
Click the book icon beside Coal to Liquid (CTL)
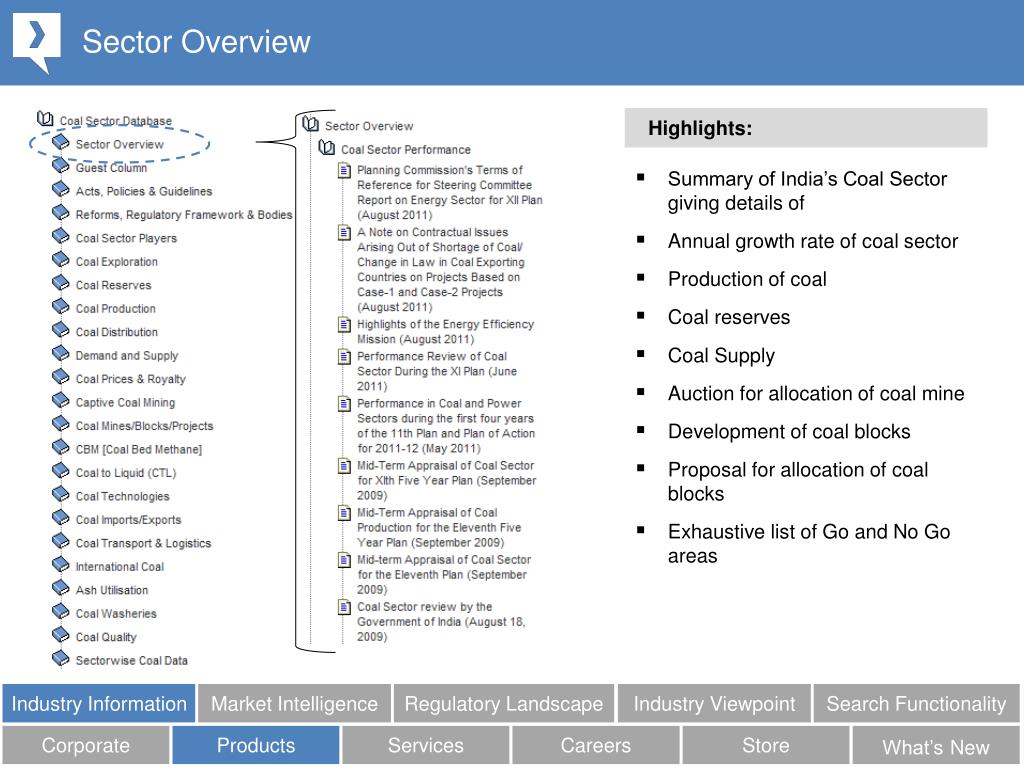(x=61, y=472)
